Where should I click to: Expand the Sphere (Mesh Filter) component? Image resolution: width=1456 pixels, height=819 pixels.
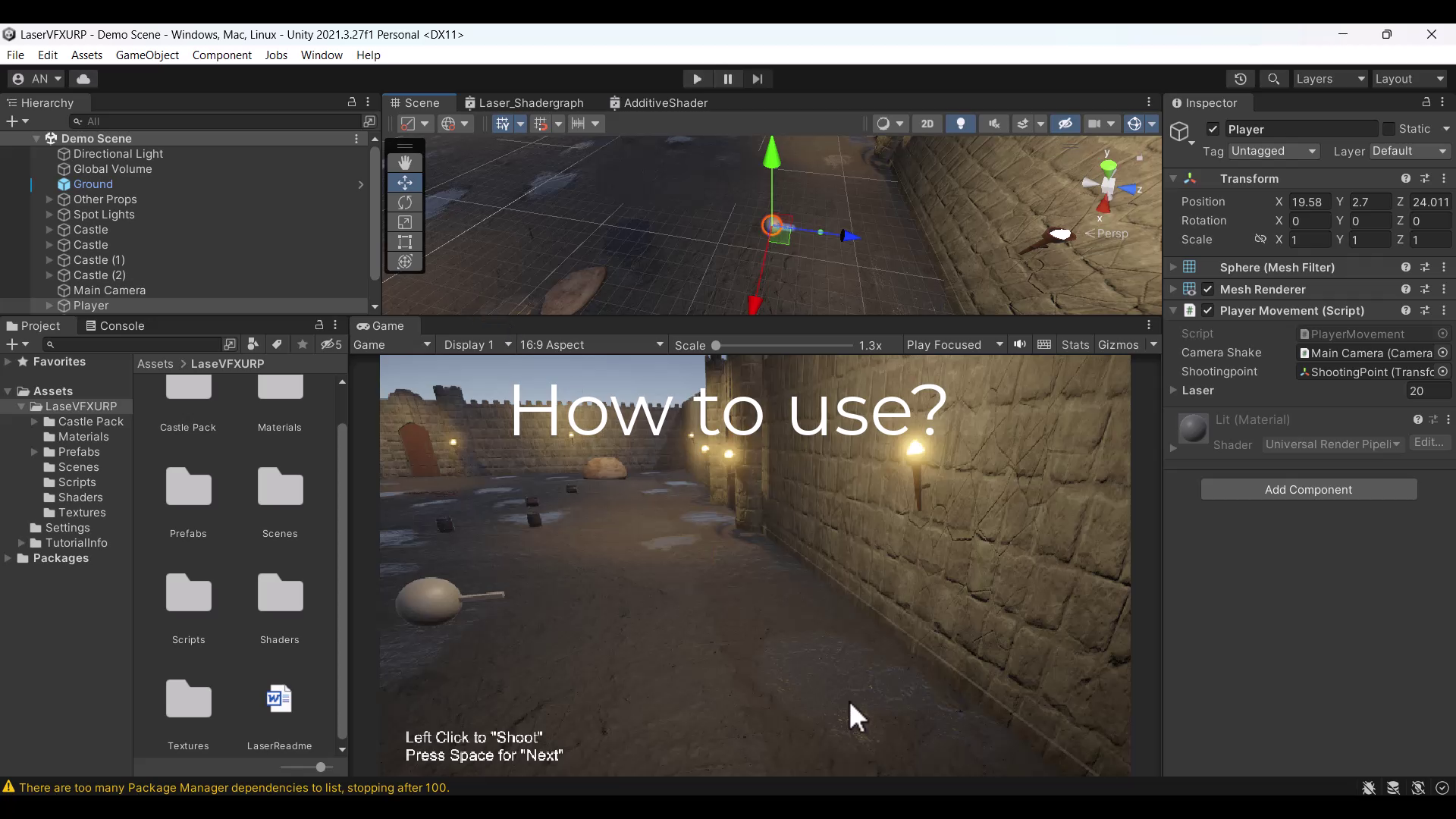pos(1173,267)
